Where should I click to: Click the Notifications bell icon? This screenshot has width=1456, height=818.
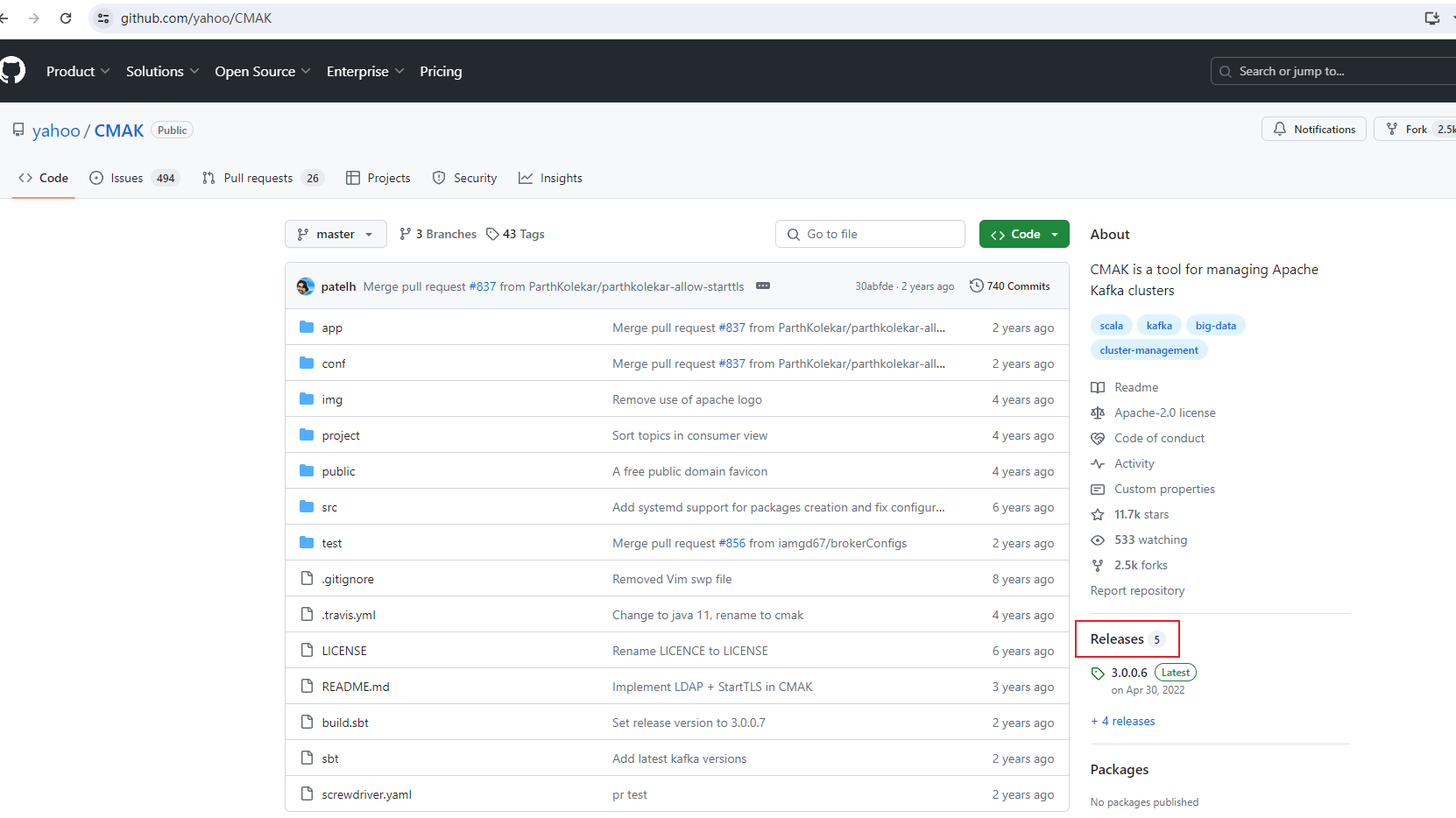[1280, 130]
